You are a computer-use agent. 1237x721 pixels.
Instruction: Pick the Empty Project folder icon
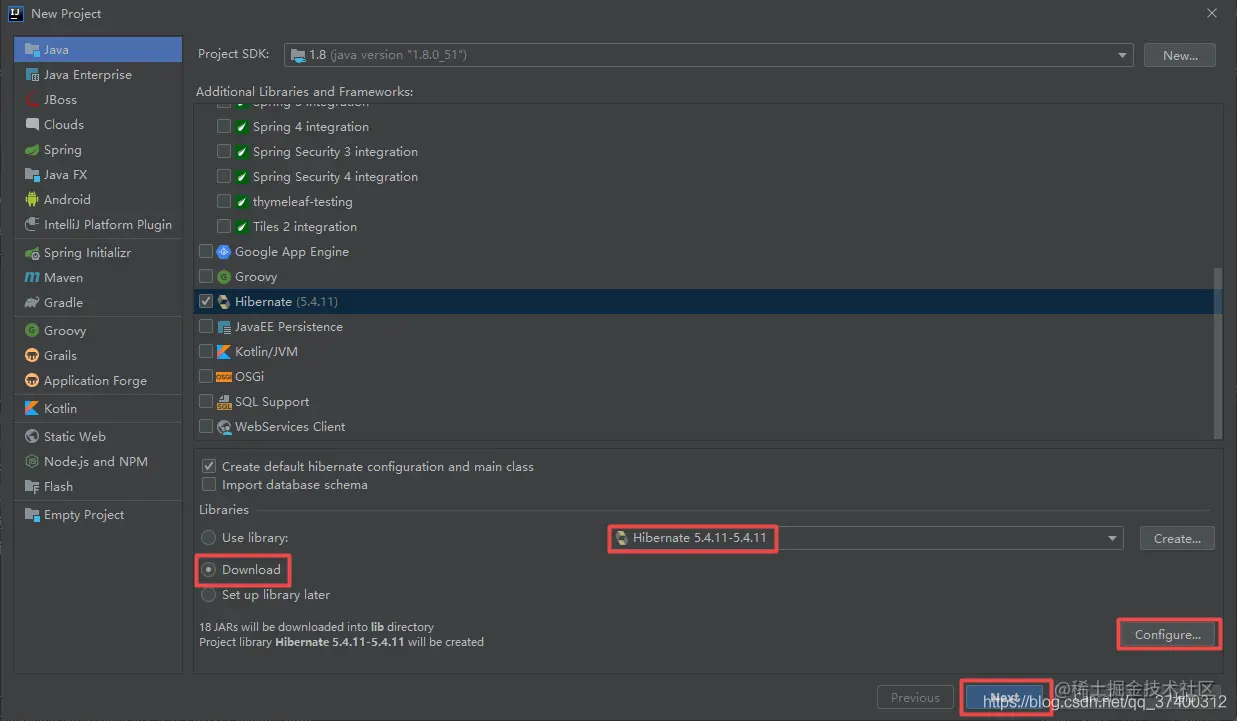32,514
